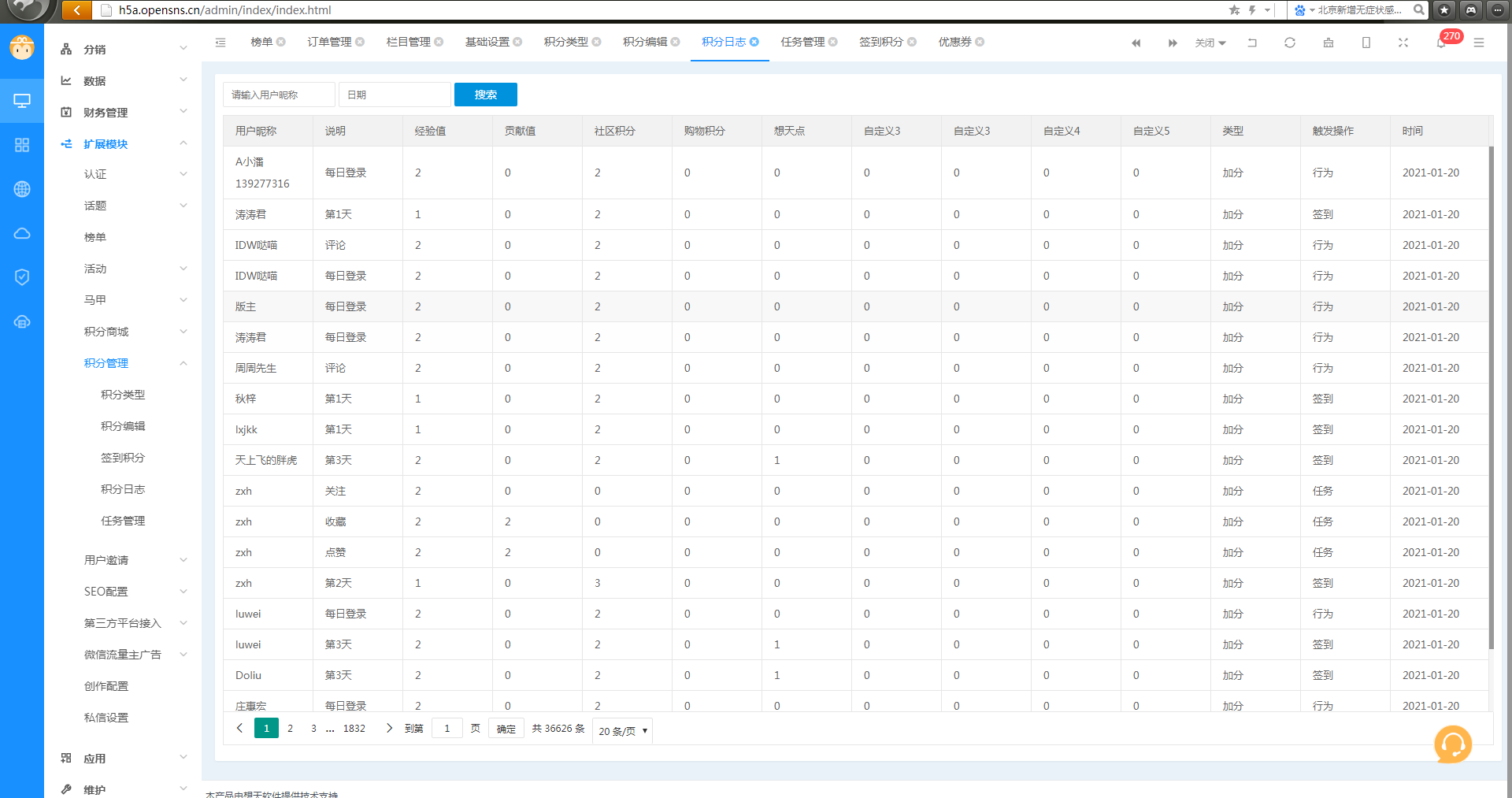This screenshot has width=1512, height=798.
Task: Open the globe icon in the left rail
Action: [22, 189]
